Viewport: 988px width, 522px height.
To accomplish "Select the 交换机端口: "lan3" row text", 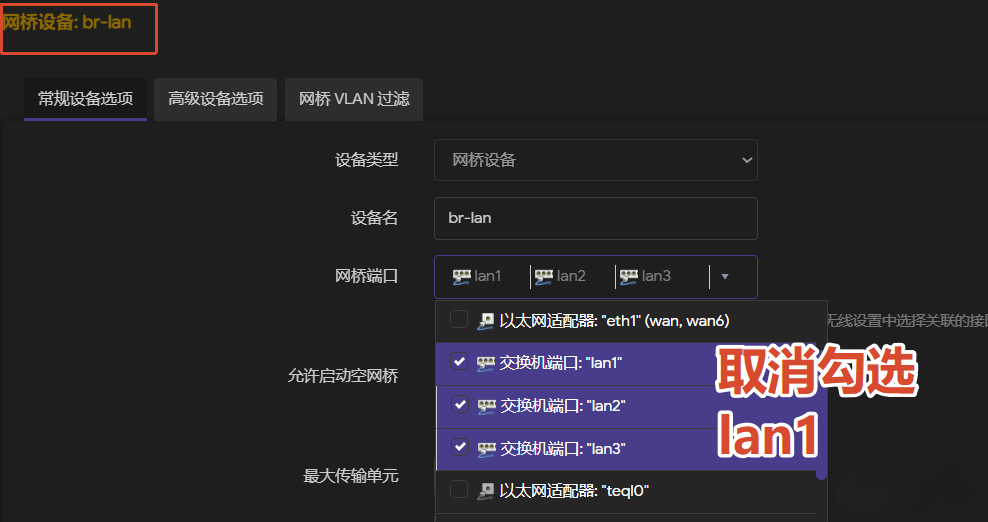I will (562, 449).
